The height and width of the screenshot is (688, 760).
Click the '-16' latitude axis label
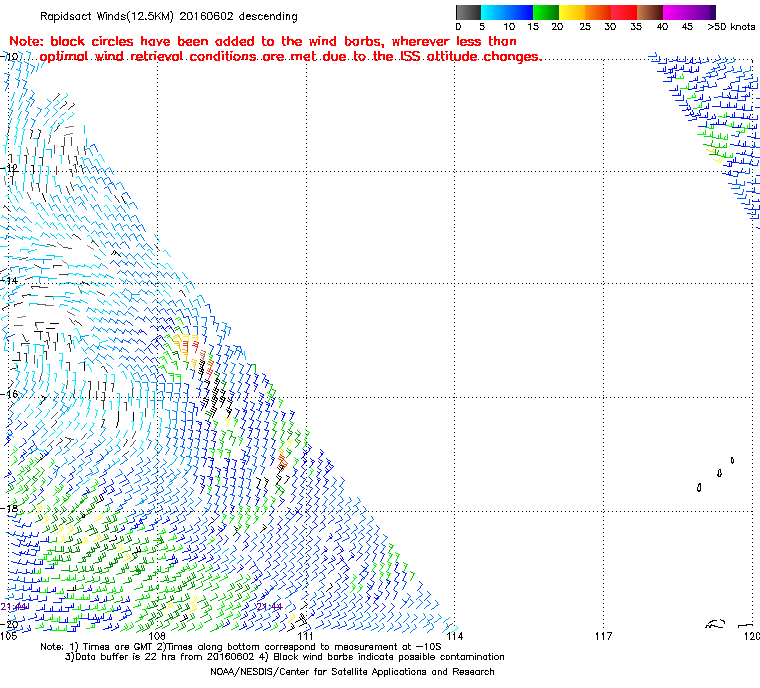[x=9, y=394]
